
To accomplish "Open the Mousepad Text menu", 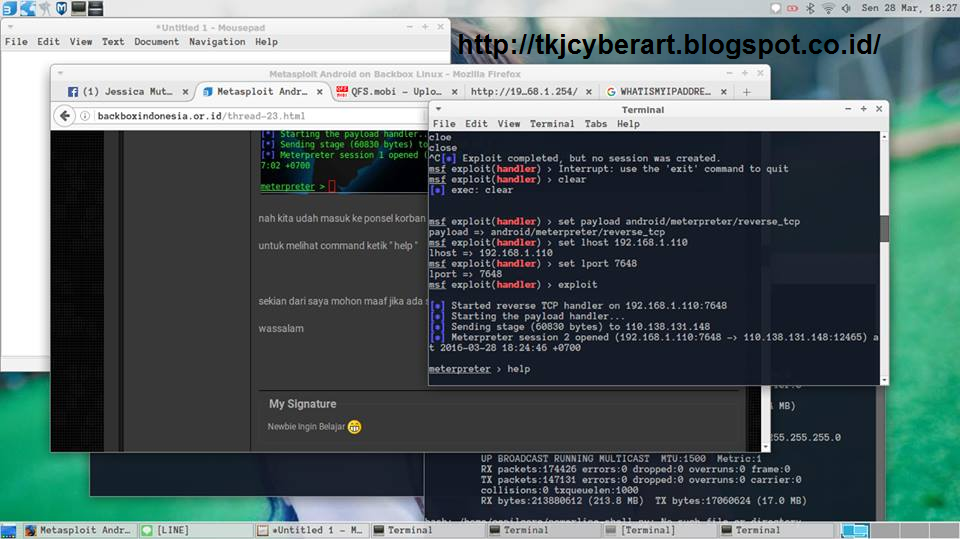I will (113, 42).
